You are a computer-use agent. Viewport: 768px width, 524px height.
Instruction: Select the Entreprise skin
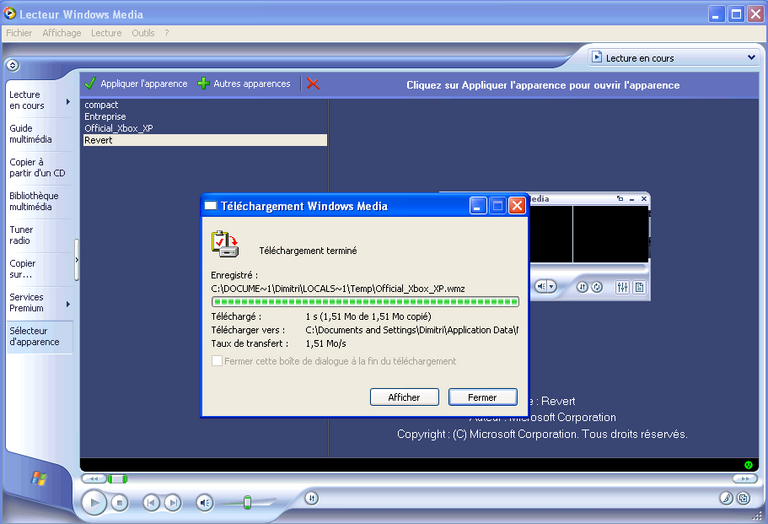205,117
